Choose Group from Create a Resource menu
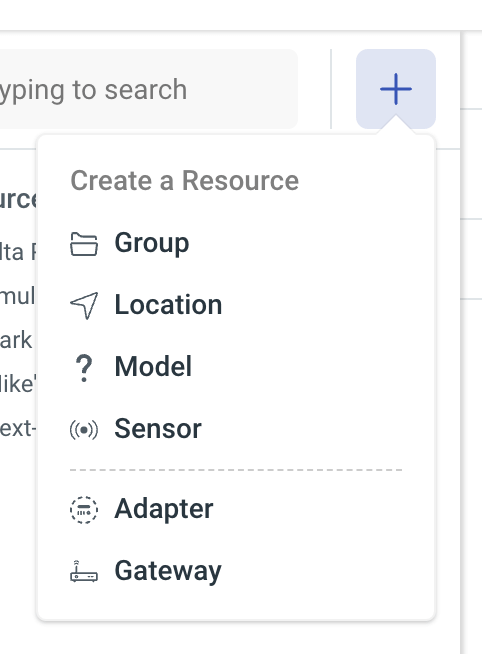 click(x=236, y=243)
